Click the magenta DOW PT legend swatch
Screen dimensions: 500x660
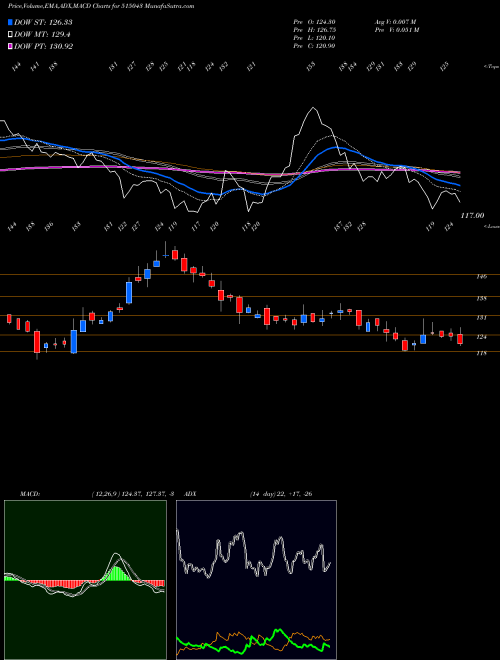[10, 46]
